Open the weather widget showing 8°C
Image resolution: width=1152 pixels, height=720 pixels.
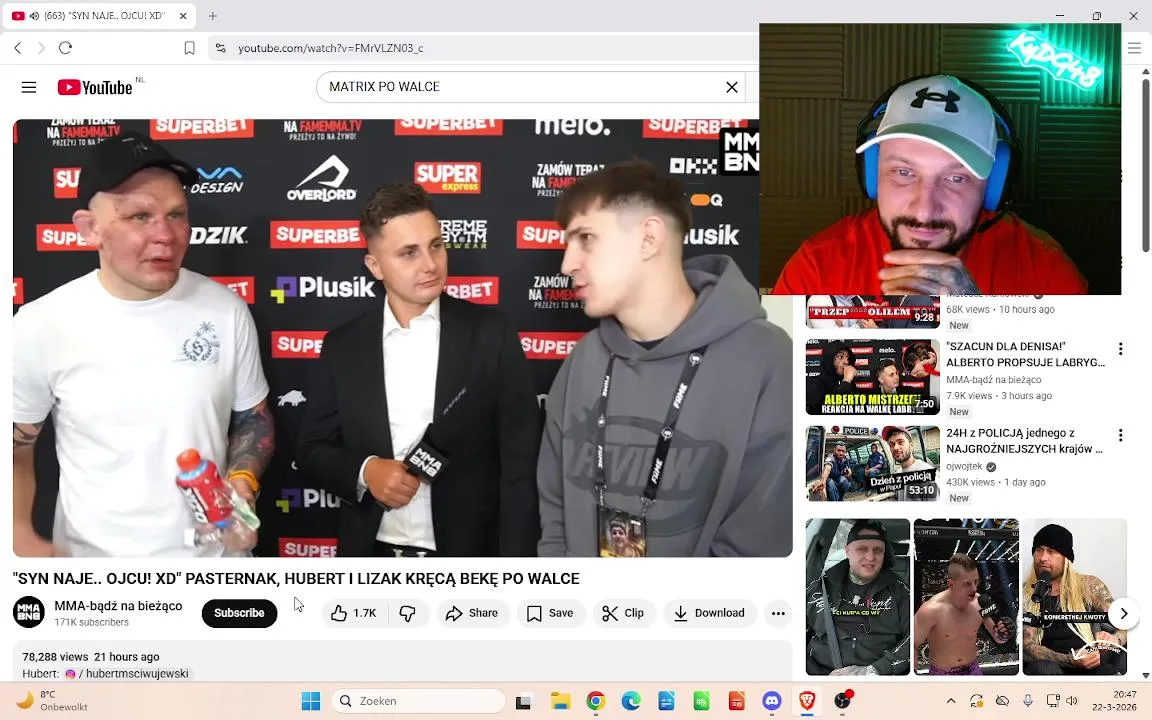(51, 701)
